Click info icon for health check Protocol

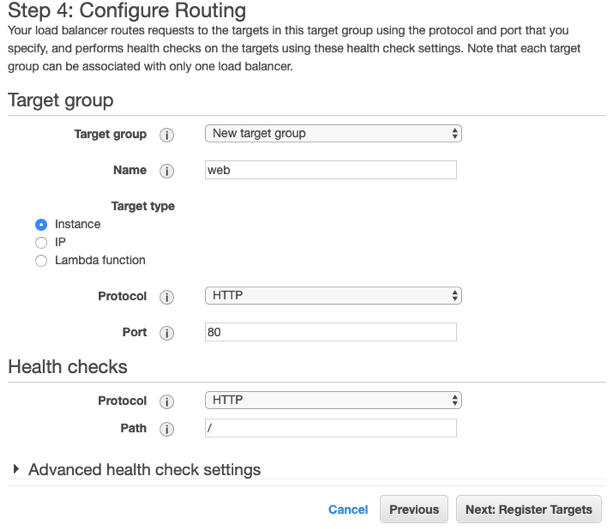pyautogui.click(x=167, y=402)
